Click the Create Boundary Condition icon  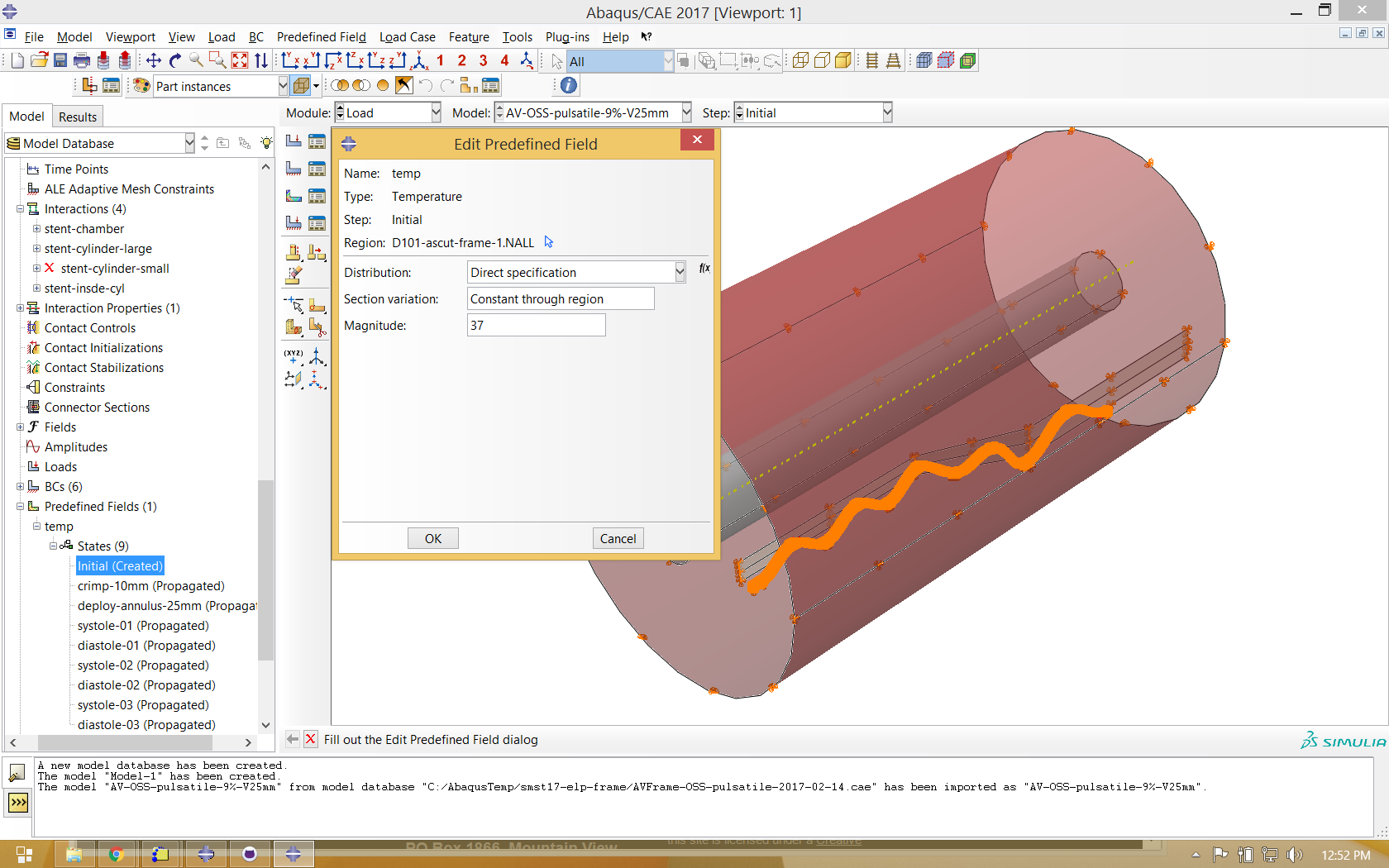click(x=294, y=169)
